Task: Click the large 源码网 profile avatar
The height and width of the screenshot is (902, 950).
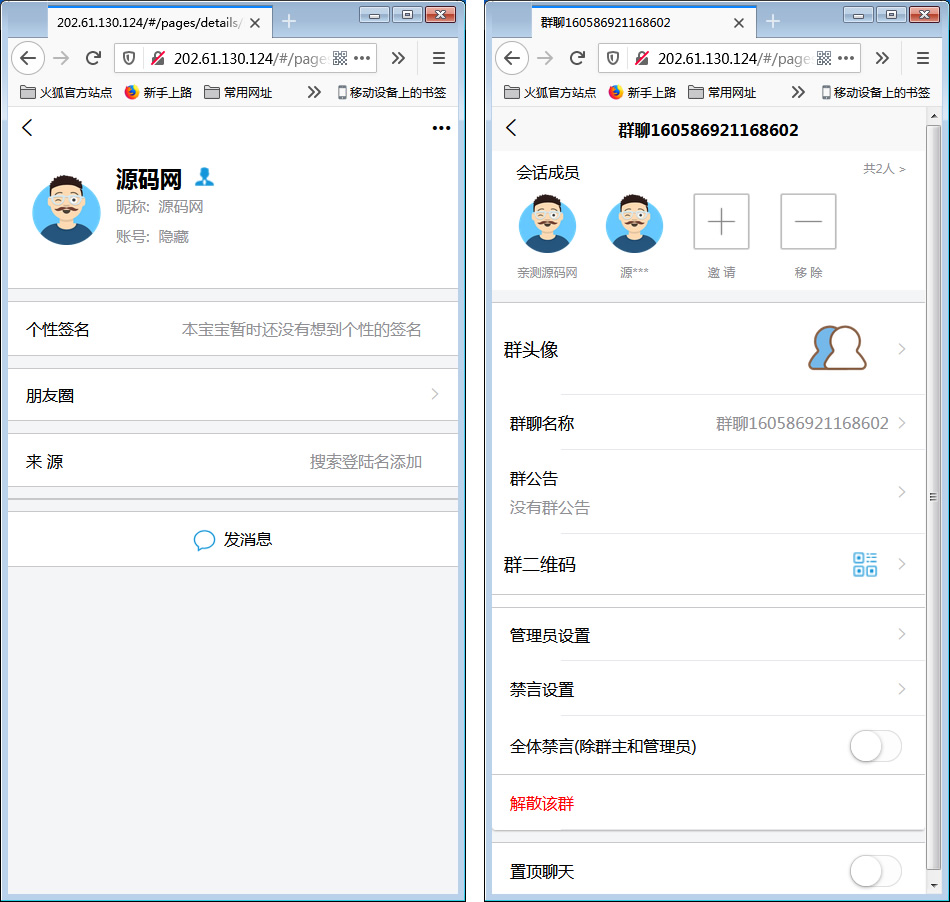Action: 66,210
